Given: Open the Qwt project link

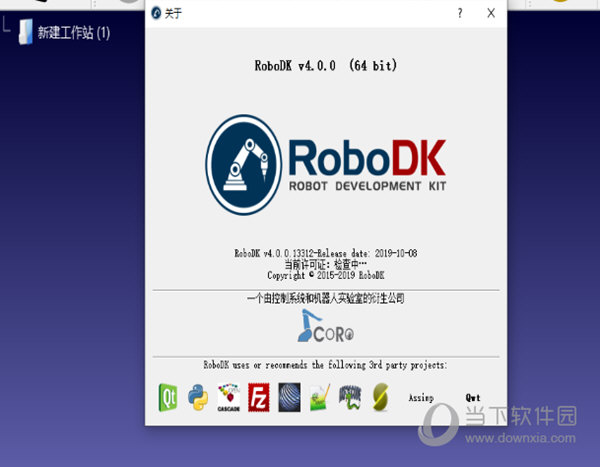Looking at the screenshot, I should point(473,398).
